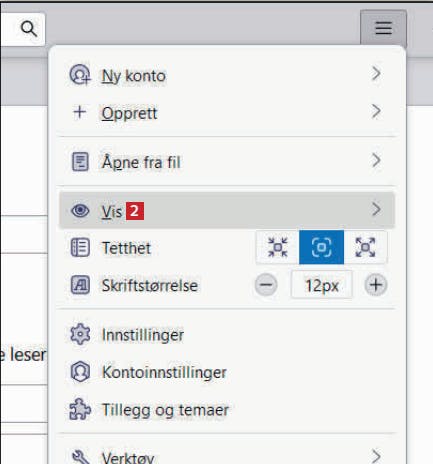Screen dimensions: 433x464
Task: Click the Kontoinnstillinger hexagon avatar icon
Action: coord(80,371)
